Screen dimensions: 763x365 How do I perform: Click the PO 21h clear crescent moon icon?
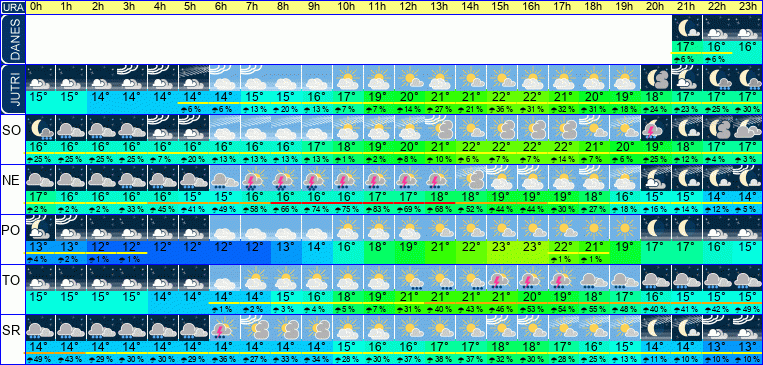pyautogui.click(x=686, y=228)
